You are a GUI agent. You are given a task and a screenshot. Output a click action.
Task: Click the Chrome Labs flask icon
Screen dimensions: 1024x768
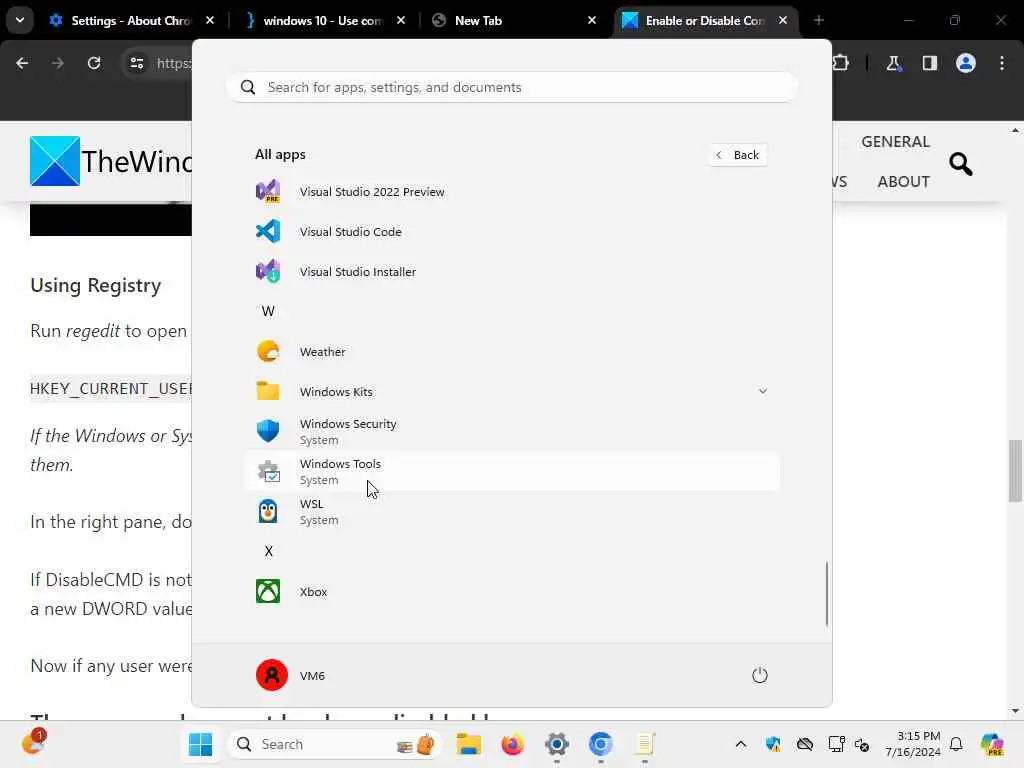[893, 63]
